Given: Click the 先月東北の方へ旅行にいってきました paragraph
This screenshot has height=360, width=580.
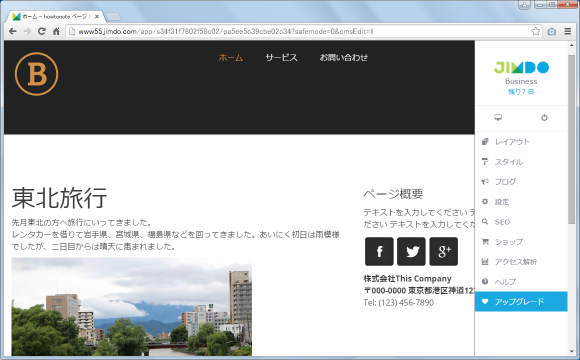Looking at the screenshot, I should 82,222.
